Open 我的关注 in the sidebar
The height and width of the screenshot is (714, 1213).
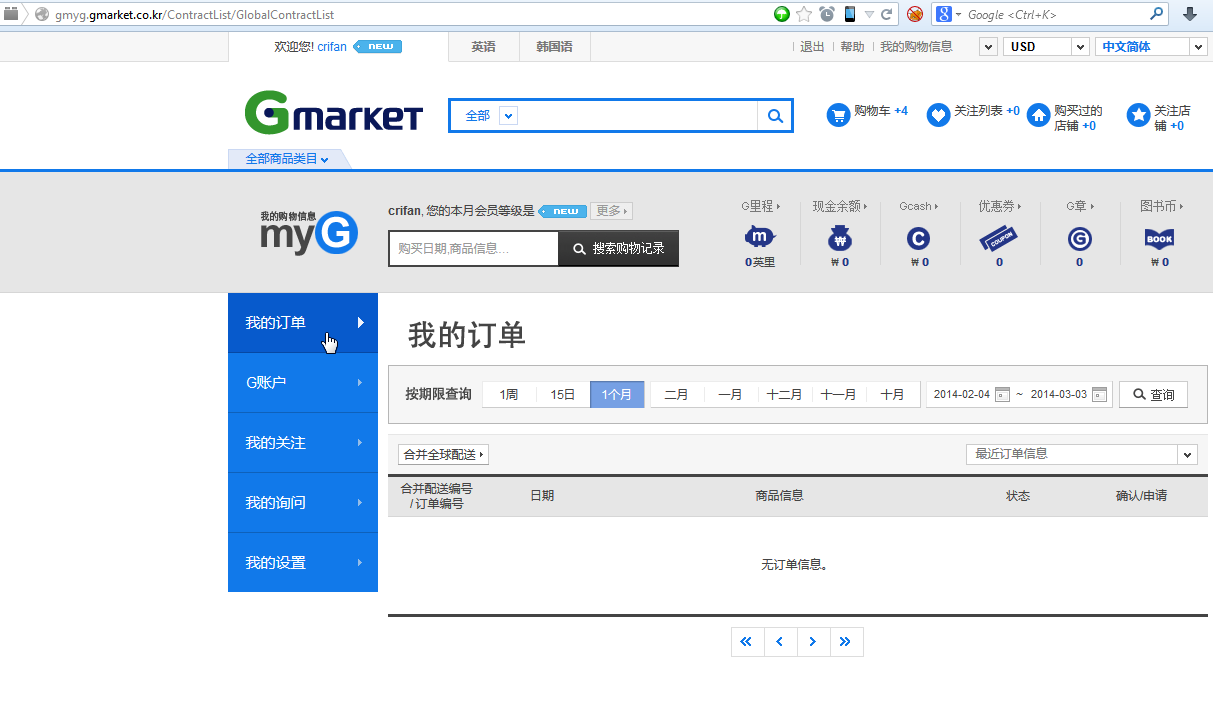pos(303,442)
